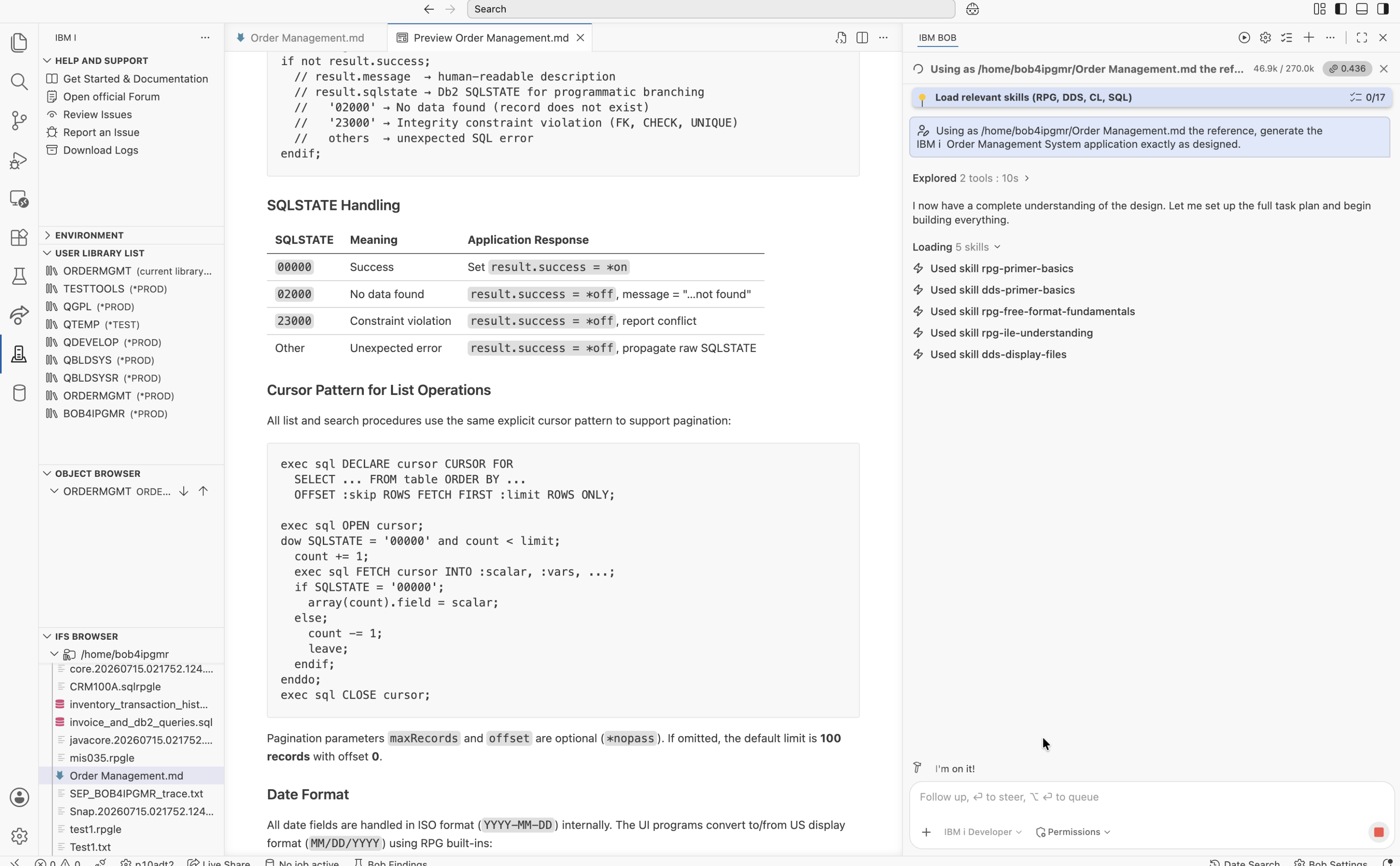Open the Run and Debug view
Screen dimensions: 1400x866
19,160
